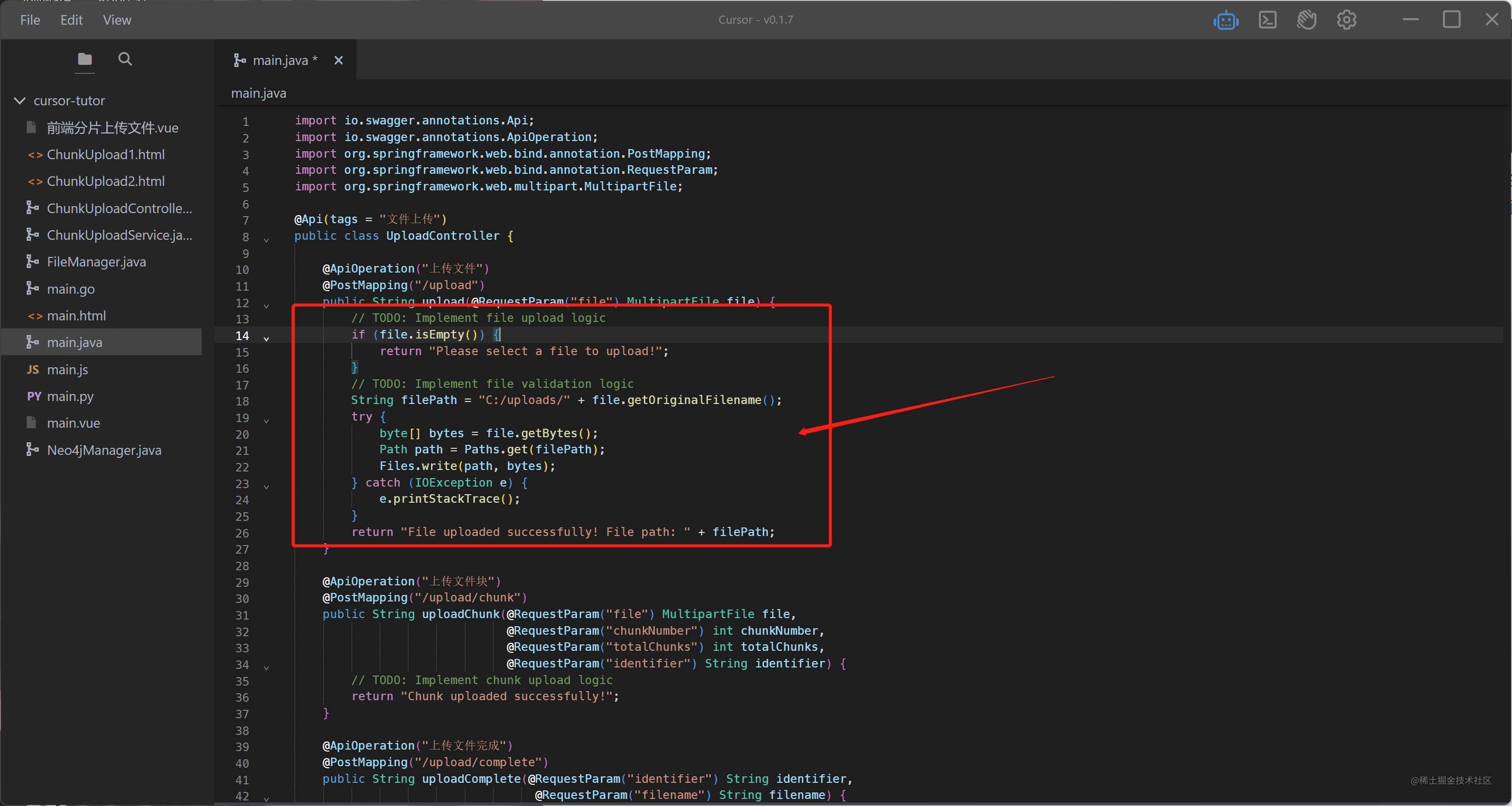Image resolution: width=1512 pixels, height=806 pixels.
Task: Open the AI chat robot icon
Action: pos(1226,21)
